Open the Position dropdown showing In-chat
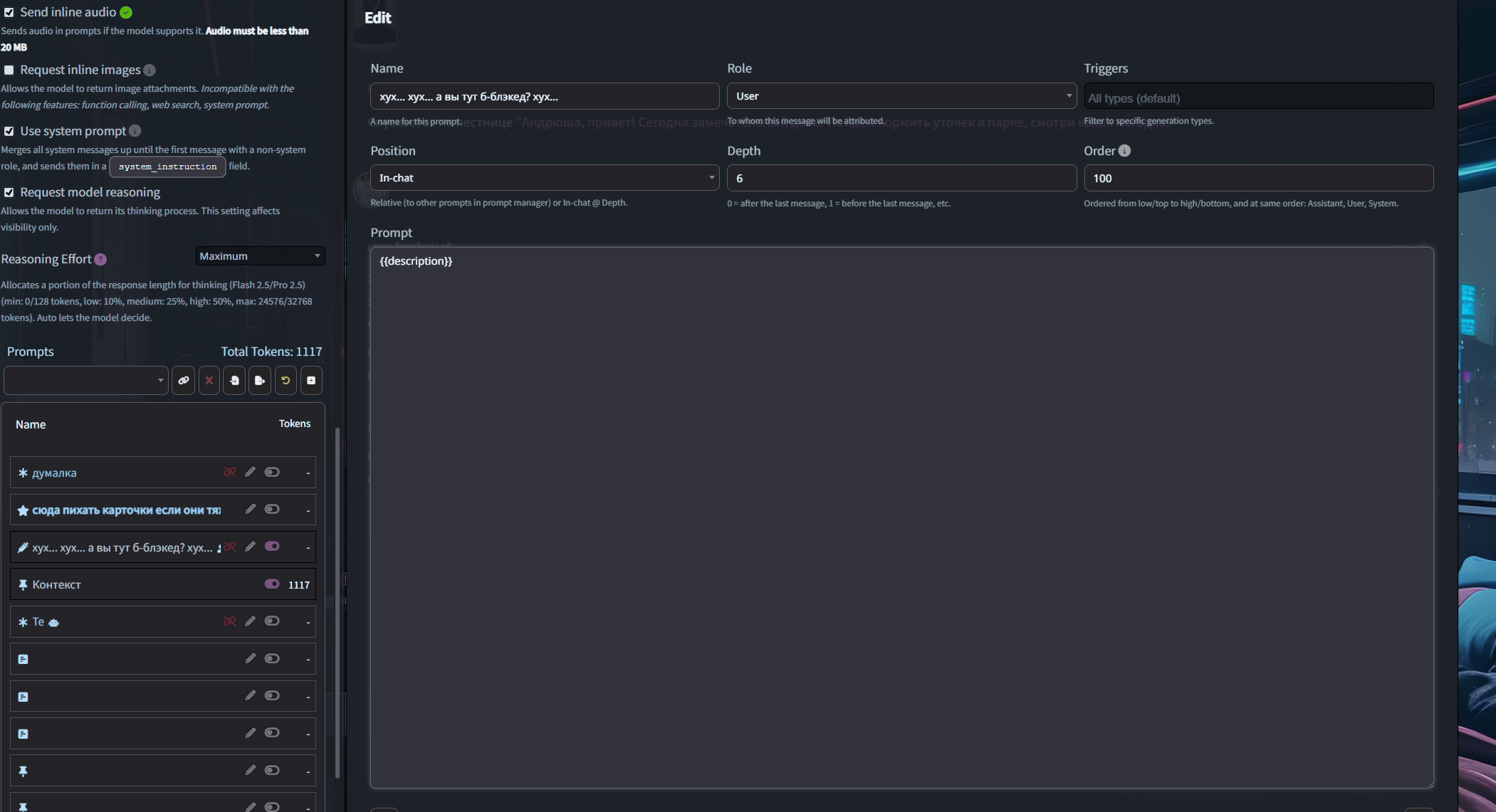1496x812 pixels. (545, 178)
